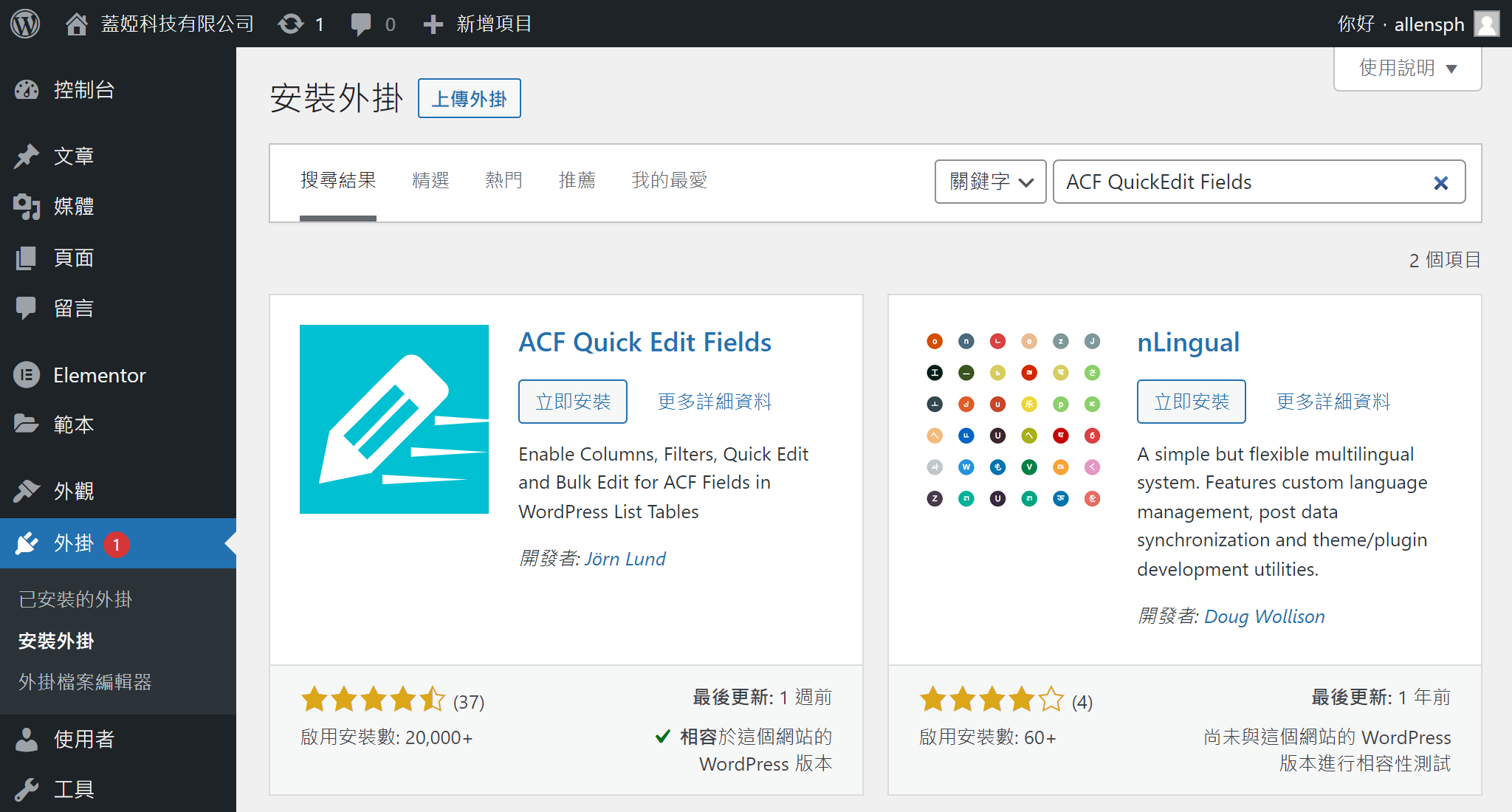Switch to the 我的最愛 tab
1512x812 pixels.
[669, 180]
